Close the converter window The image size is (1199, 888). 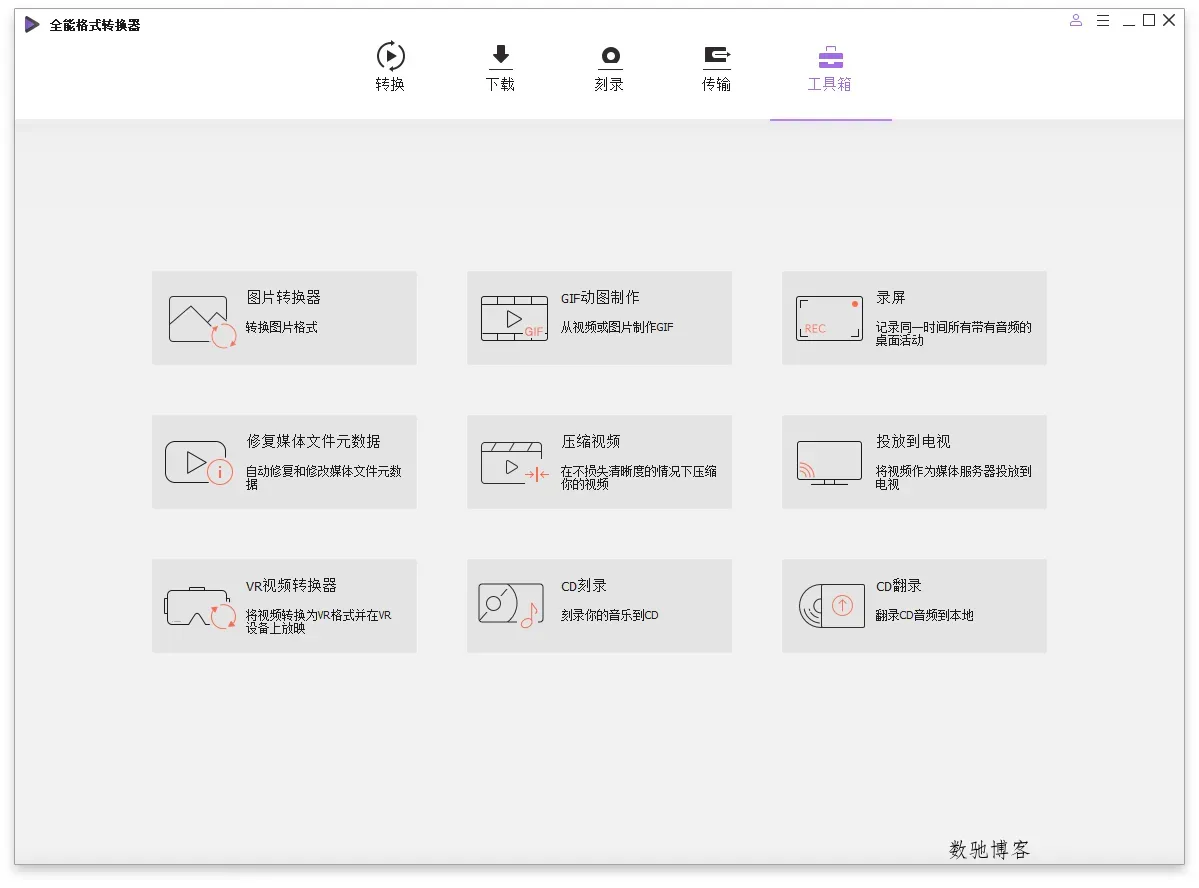pyautogui.click(x=1169, y=21)
